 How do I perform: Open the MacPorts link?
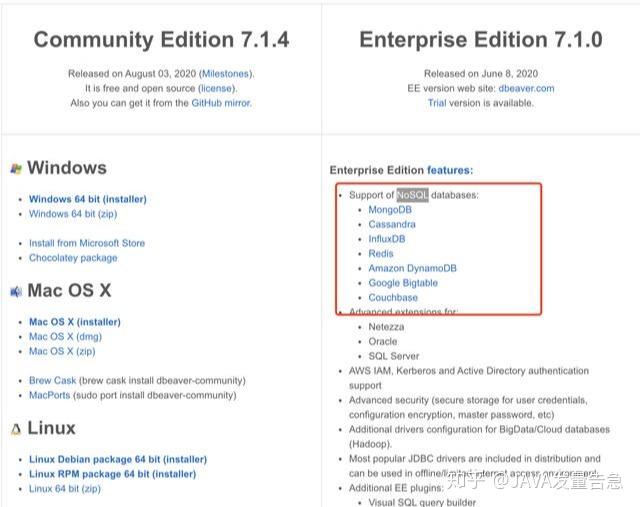pos(50,395)
